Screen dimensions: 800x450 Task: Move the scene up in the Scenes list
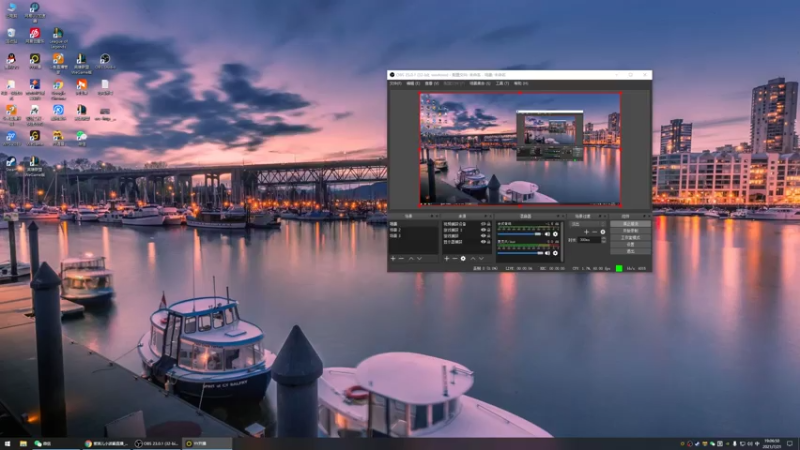point(411,259)
